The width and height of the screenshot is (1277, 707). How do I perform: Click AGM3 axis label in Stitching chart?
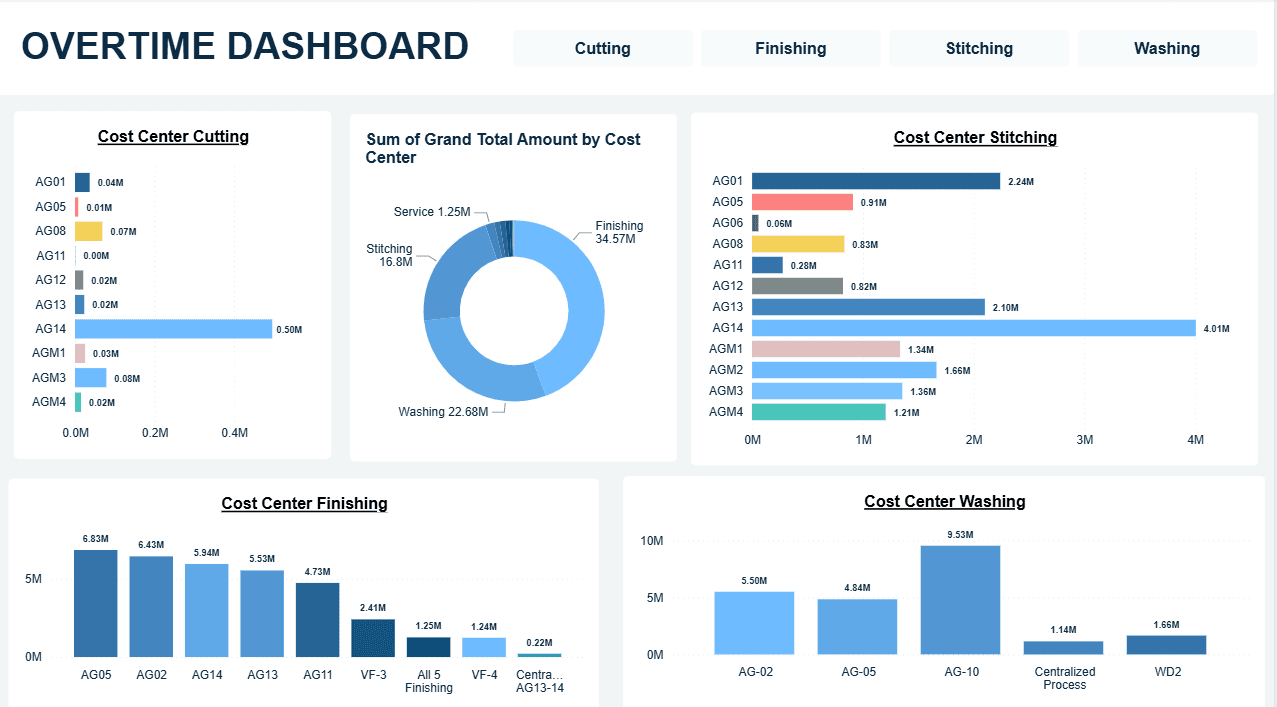(726, 391)
